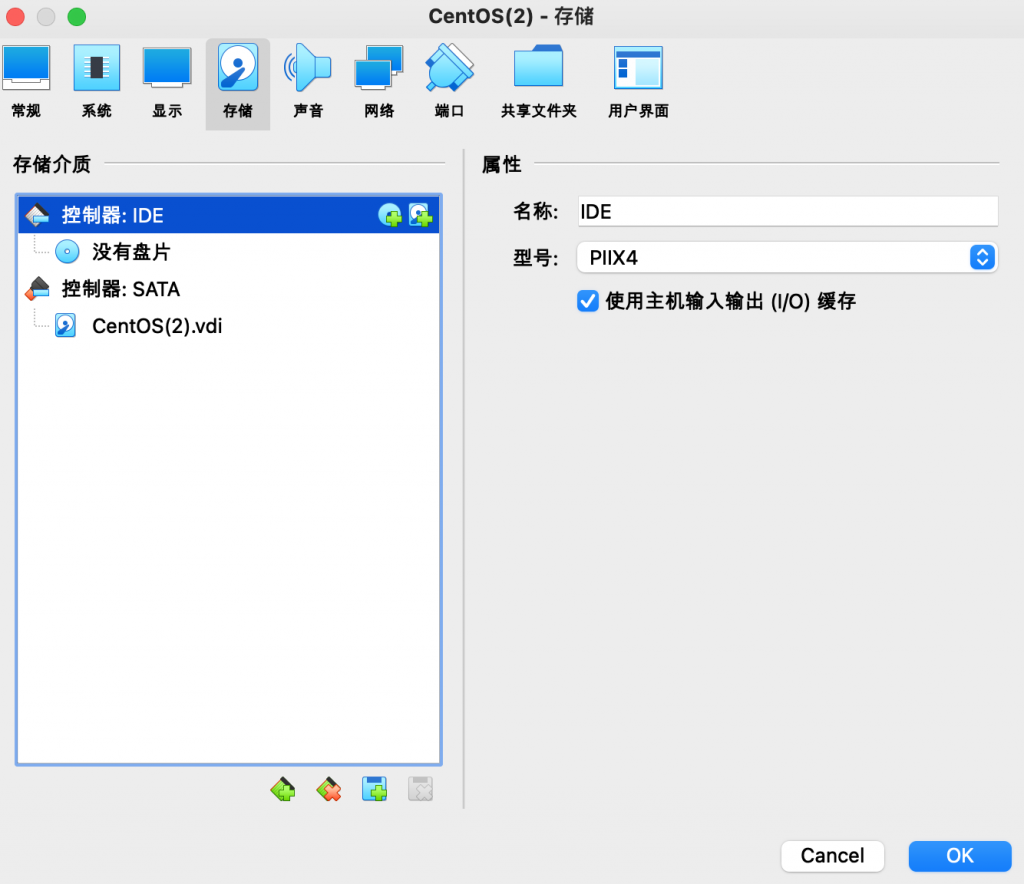
Task: Switch to the 系统 (System) settings tab
Action: click(x=97, y=83)
